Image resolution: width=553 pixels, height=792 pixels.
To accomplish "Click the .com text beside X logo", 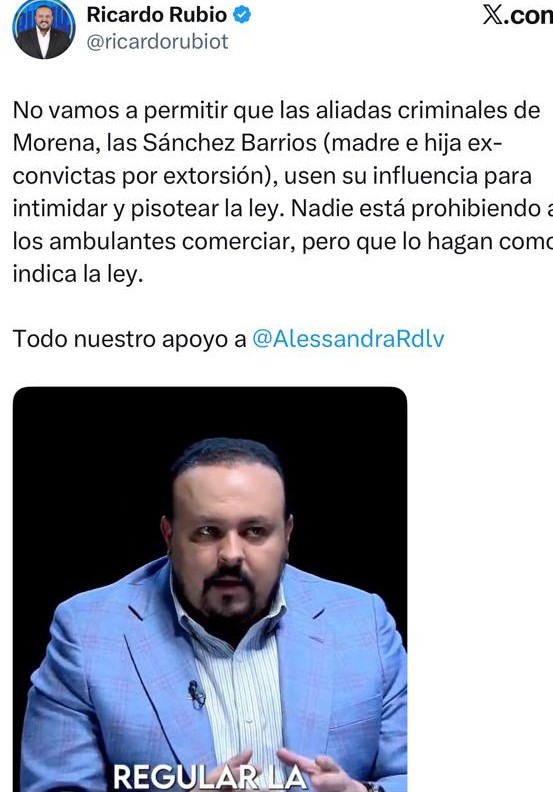I will point(528,15).
